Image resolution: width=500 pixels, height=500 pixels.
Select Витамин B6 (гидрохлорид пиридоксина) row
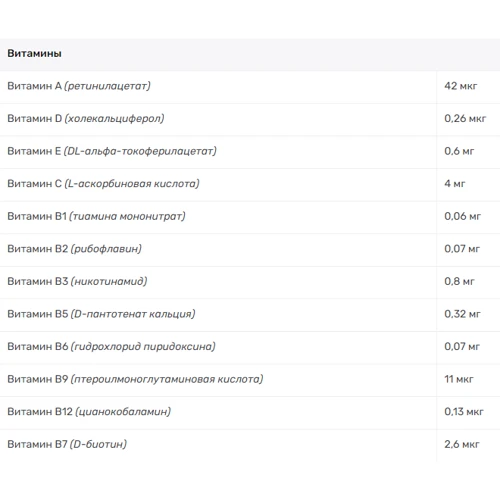[250, 348]
